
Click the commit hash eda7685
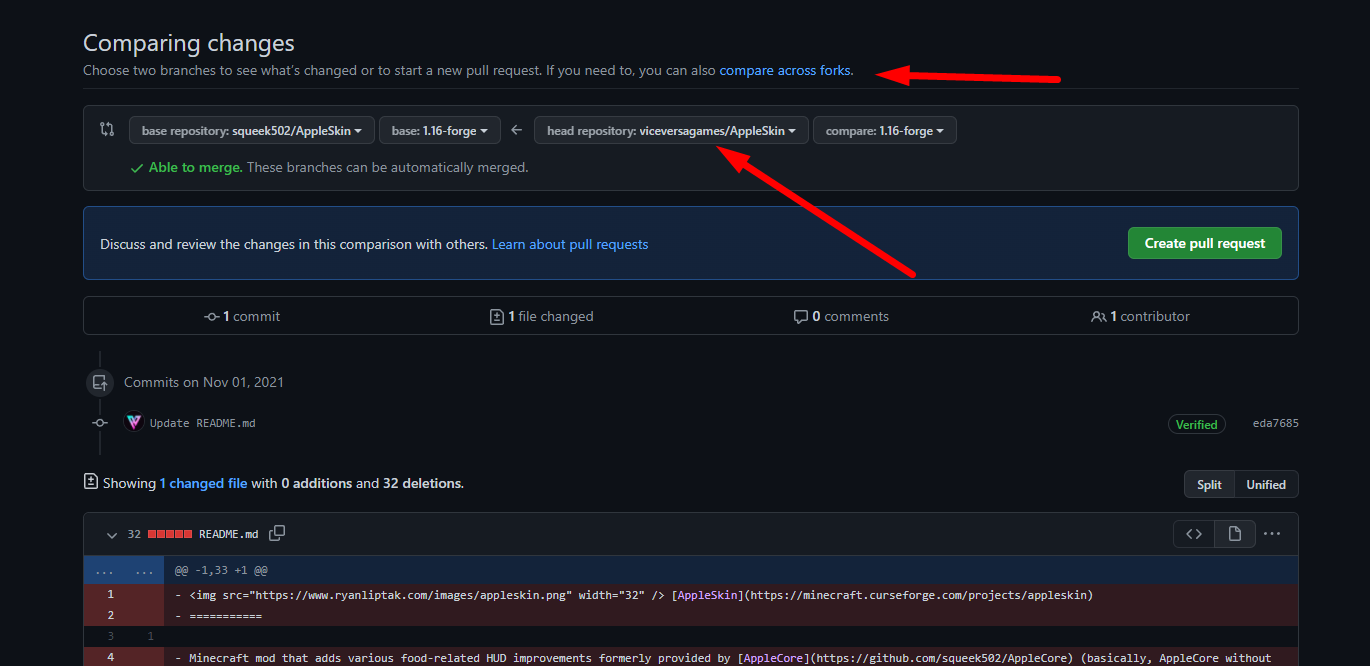point(1275,423)
